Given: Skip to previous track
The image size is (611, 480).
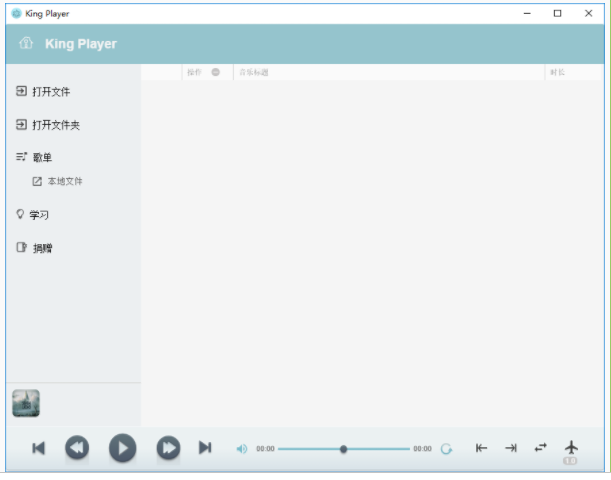Looking at the screenshot, I should [39, 448].
